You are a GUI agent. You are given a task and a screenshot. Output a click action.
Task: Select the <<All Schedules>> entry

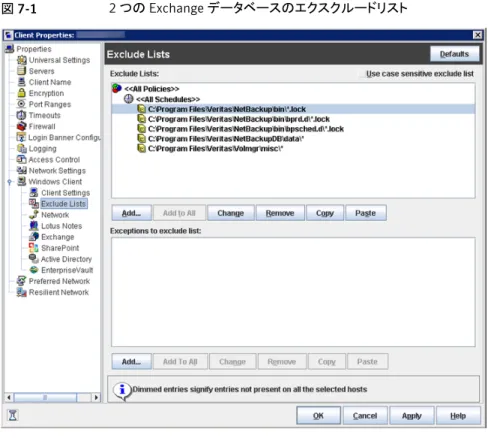click(x=168, y=99)
